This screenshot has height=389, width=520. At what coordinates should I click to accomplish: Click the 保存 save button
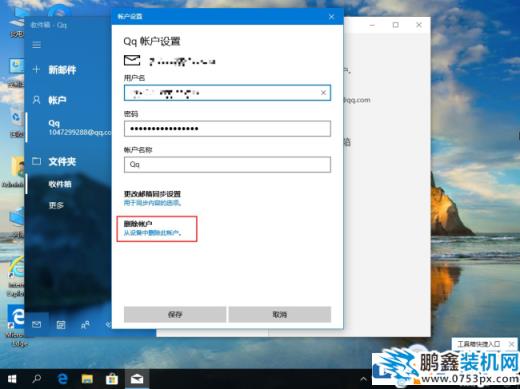tap(175, 314)
